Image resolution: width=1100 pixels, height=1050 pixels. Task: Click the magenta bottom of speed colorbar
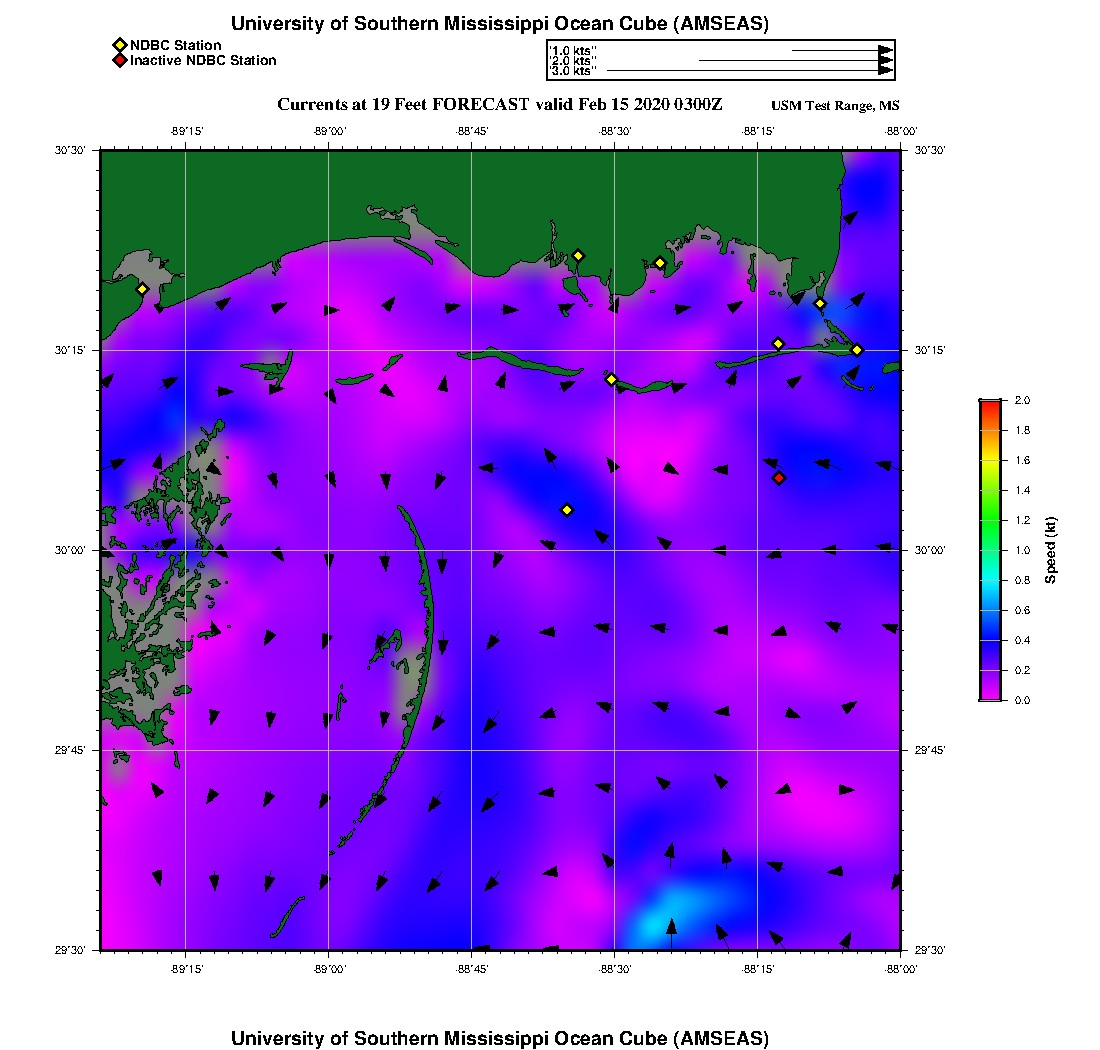990,694
